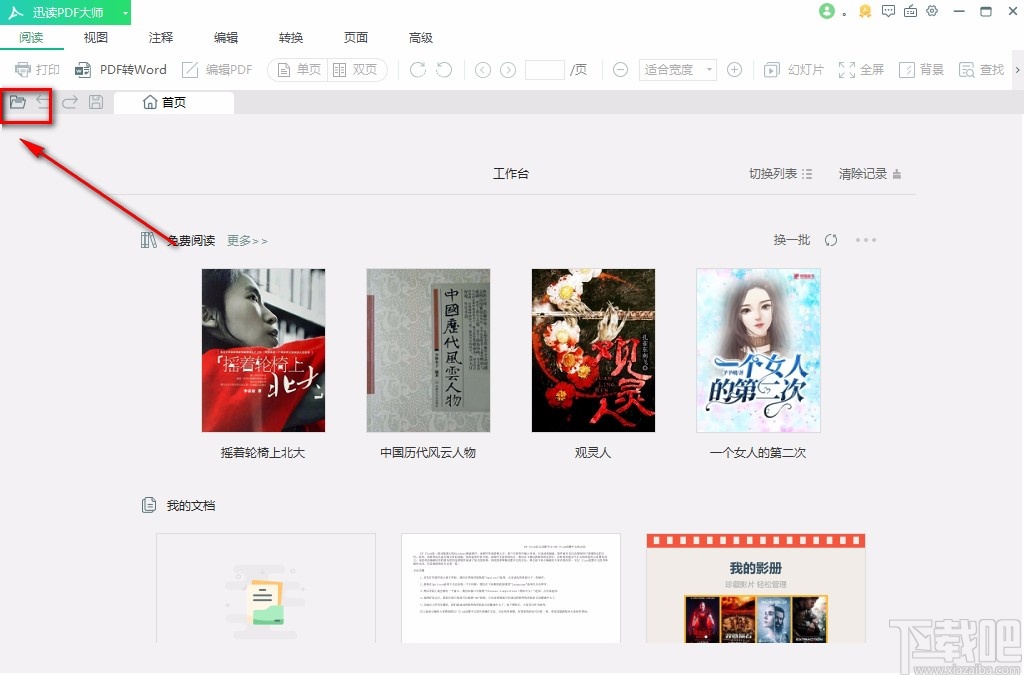
Task: Open the 查找 search tool
Action: (981, 69)
